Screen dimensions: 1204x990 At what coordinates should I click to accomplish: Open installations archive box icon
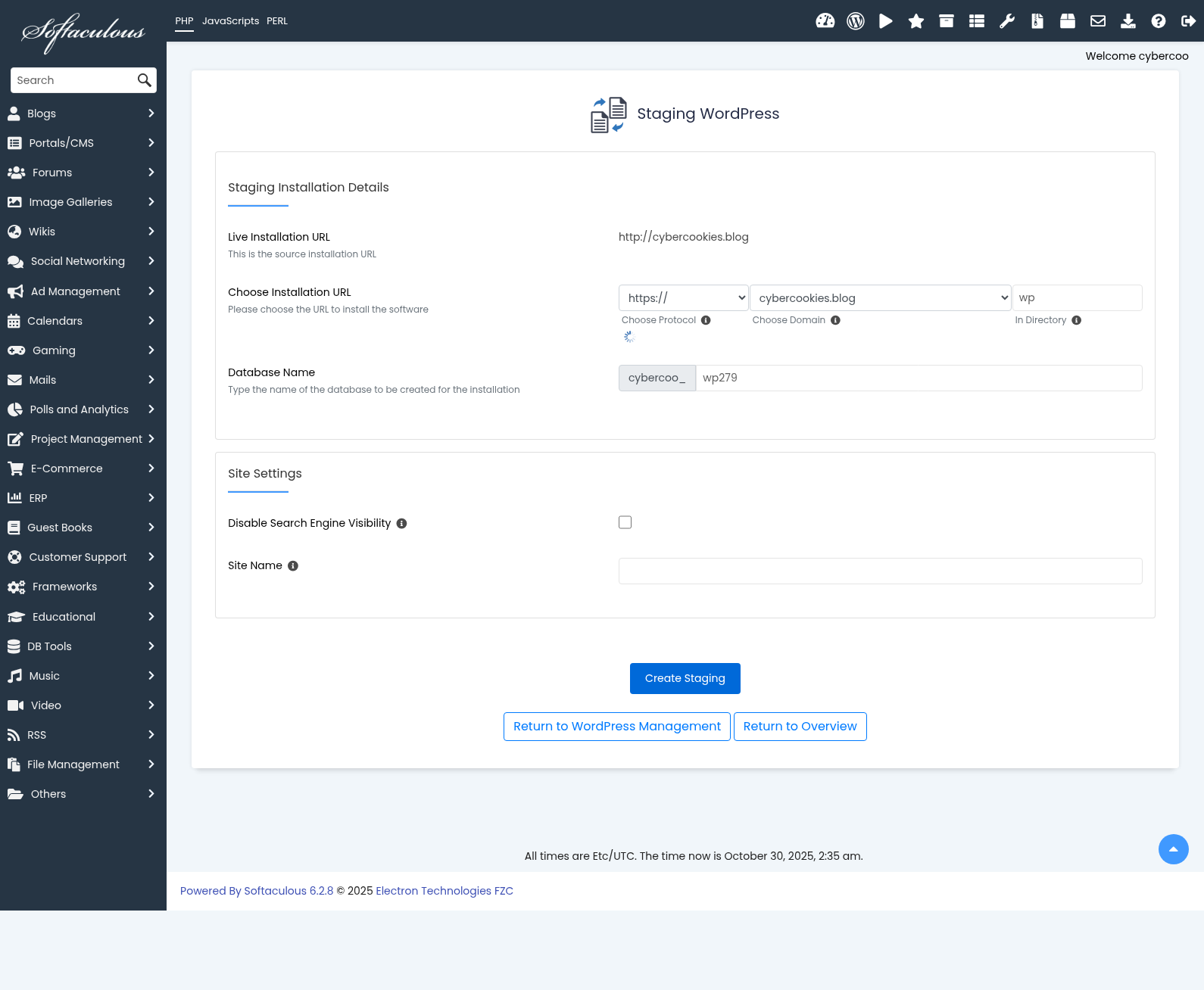click(x=947, y=21)
